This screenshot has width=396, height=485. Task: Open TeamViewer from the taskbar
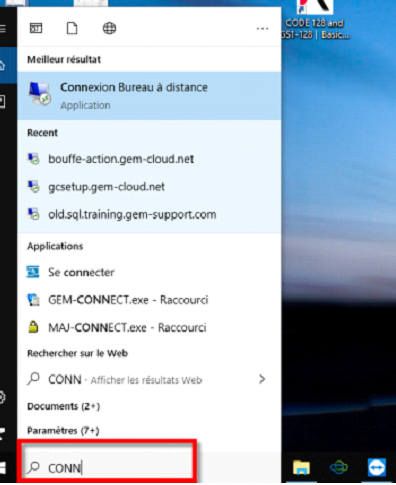[x=377, y=467]
